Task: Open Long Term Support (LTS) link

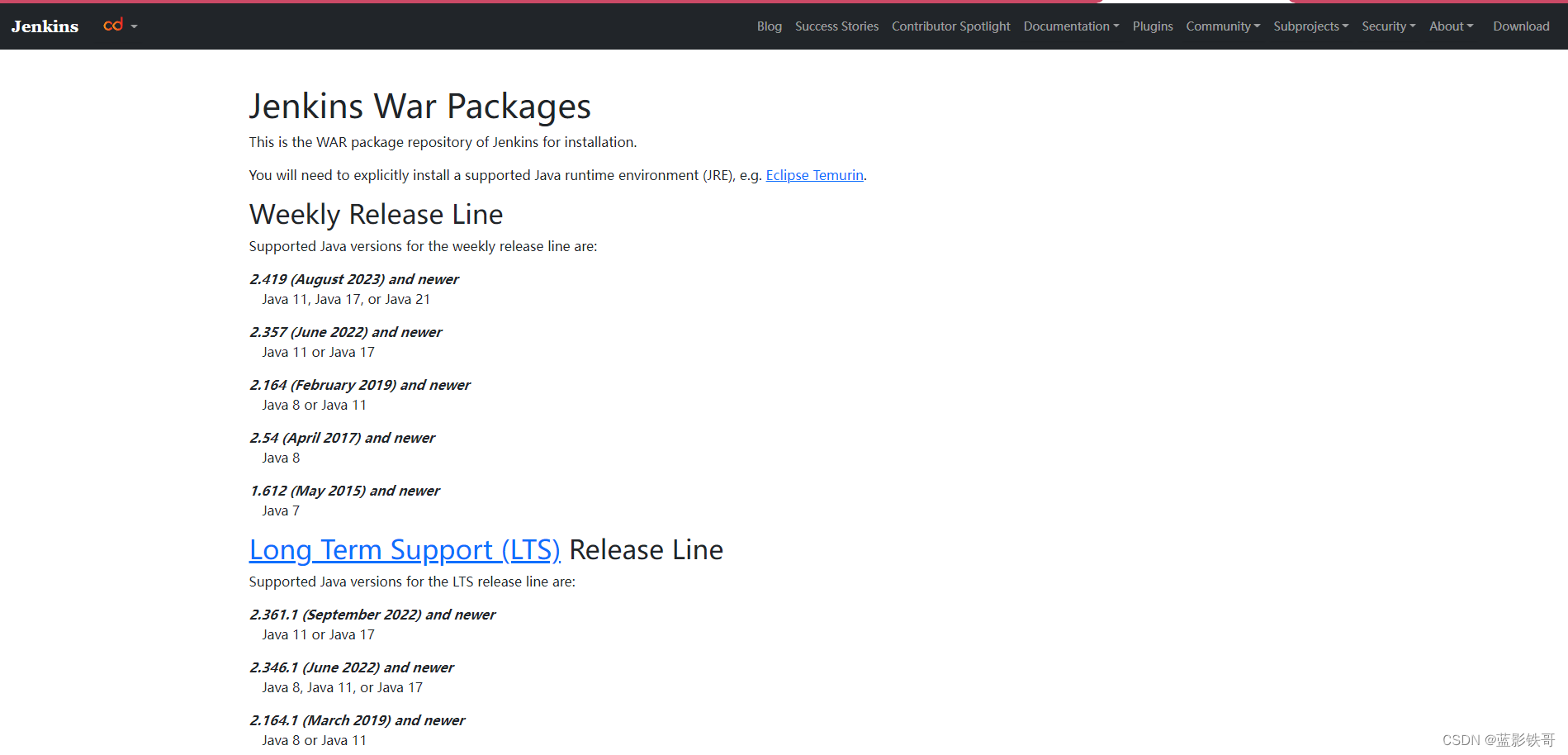Action: (405, 550)
